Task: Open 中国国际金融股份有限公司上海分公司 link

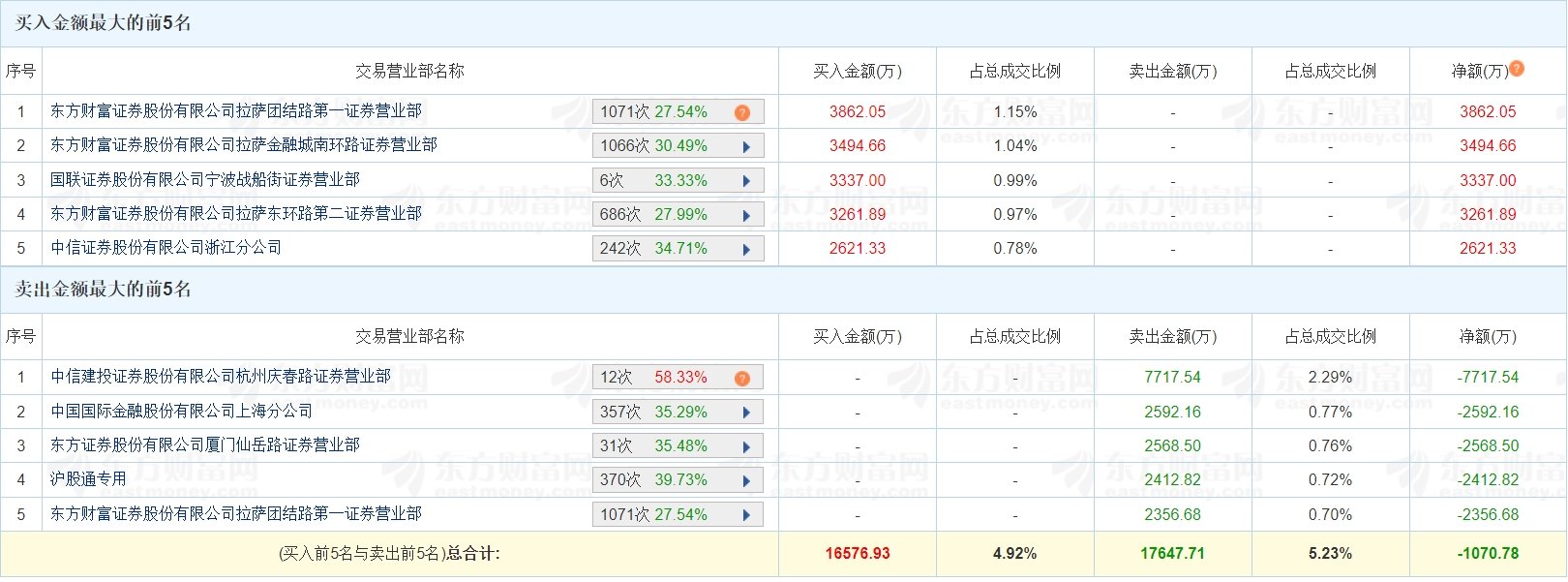Action: [x=182, y=411]
